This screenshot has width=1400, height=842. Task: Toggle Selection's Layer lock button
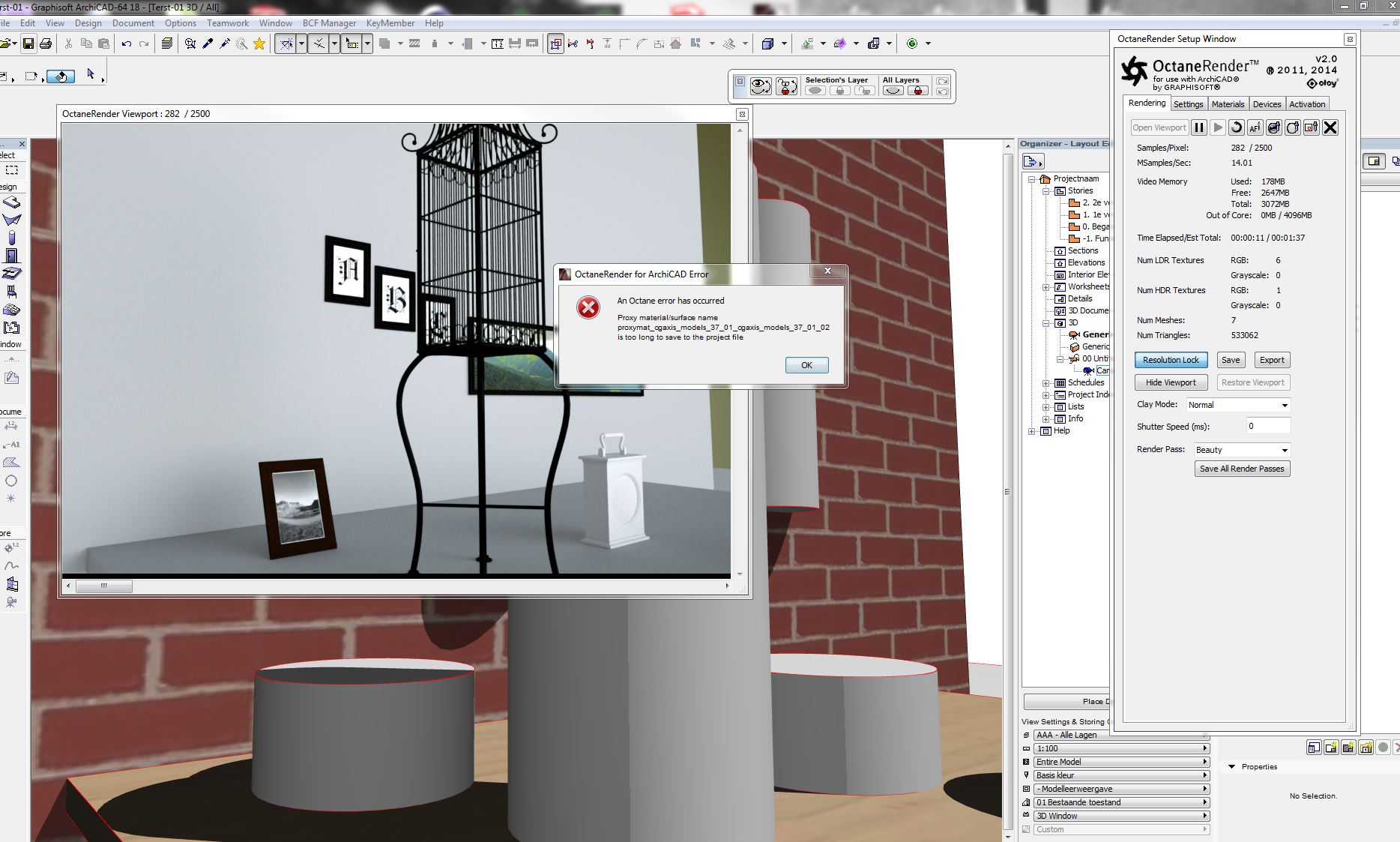pyautogui.click(x=840, y=91)
